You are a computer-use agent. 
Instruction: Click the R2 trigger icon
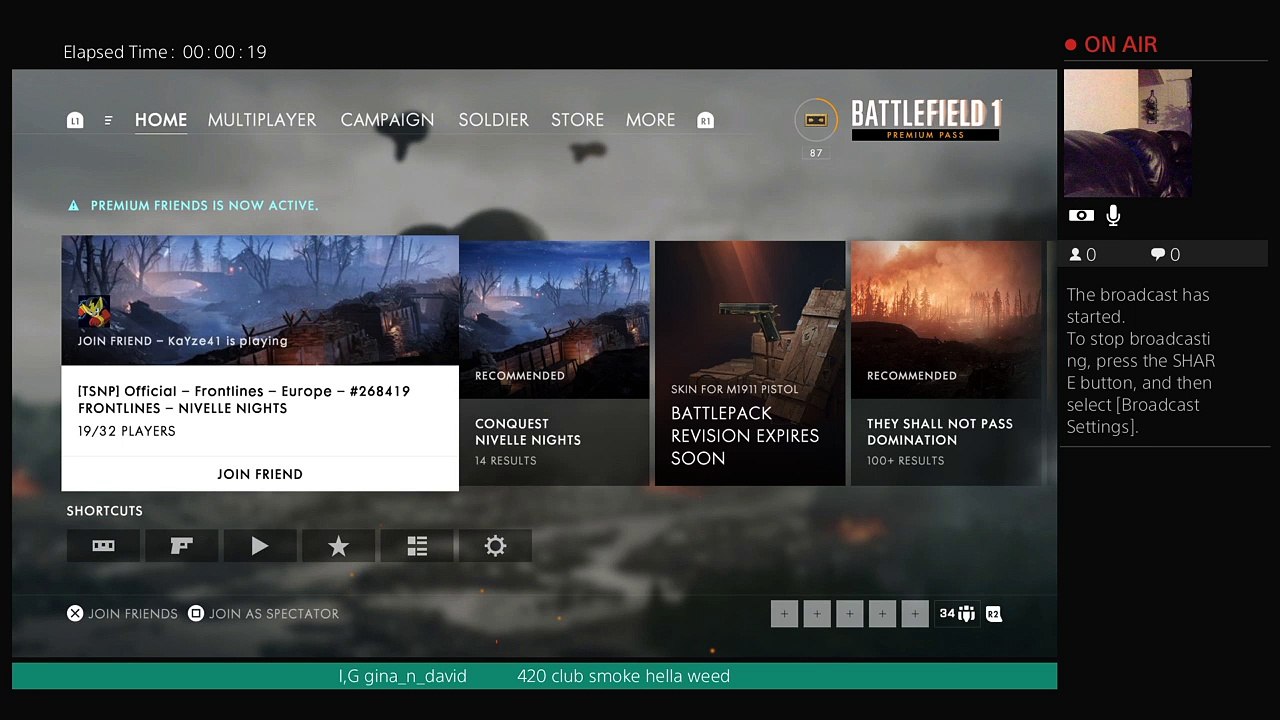[993, 614]
